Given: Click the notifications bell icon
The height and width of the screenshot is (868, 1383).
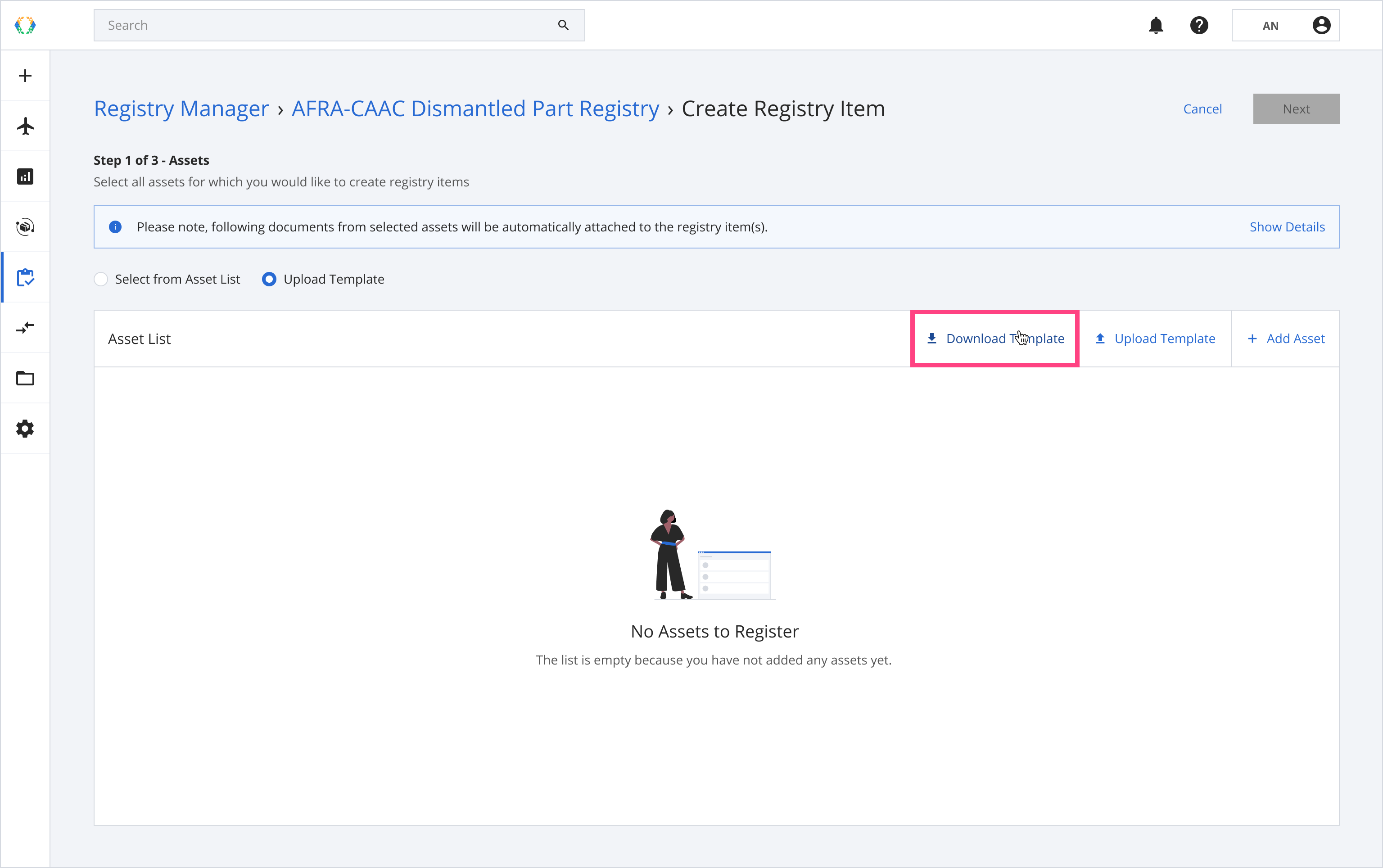Looking at the screenshot, I should [x=1156, y=26].
